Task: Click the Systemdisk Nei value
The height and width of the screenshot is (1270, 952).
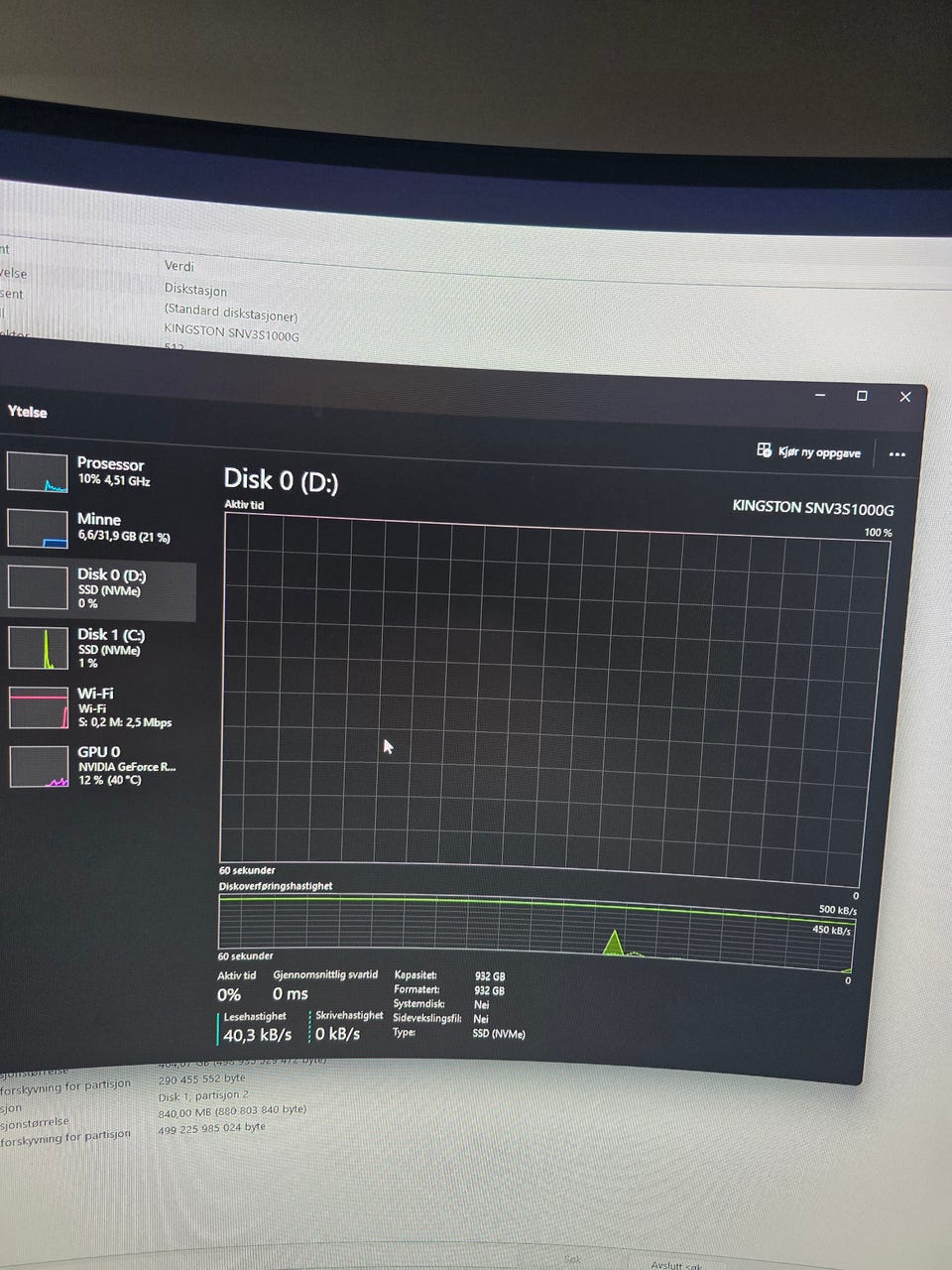Action: [481, 1004]
